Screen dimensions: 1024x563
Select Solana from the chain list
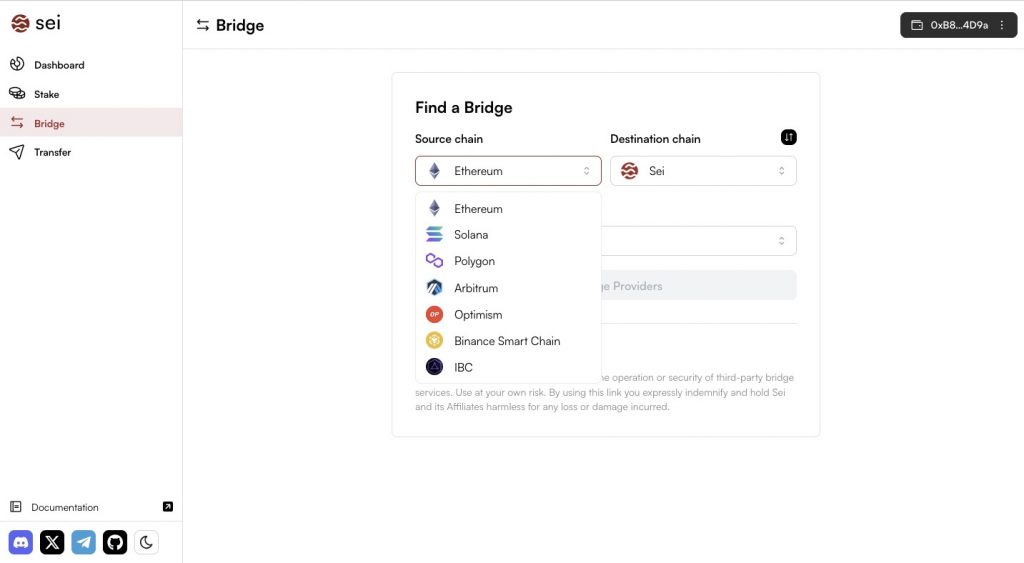pyautogui.click(x=471, y=235)
